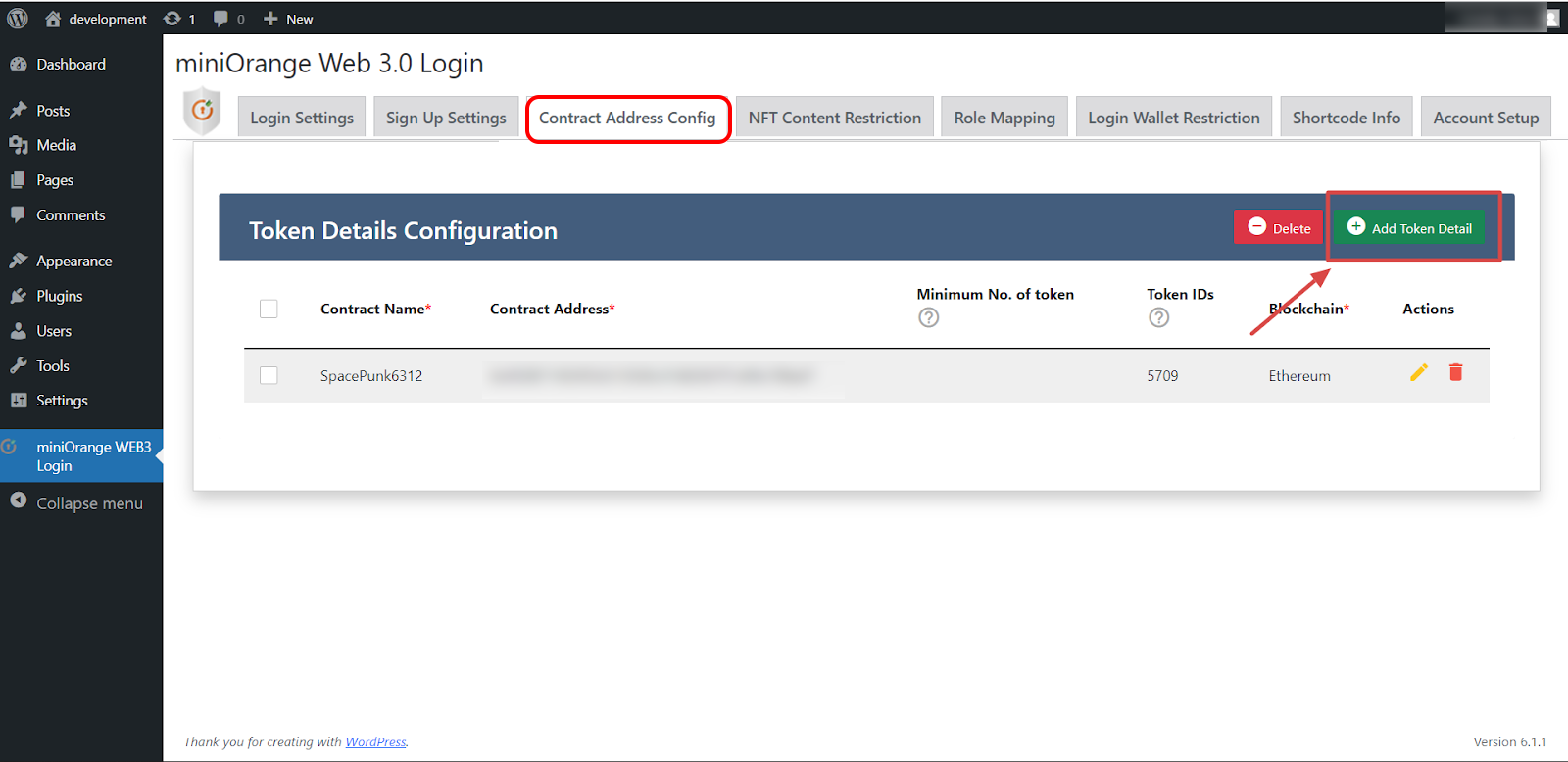This screenshot has height=762, width=1568.
Task: Click the Contract Name column header
Action: (375, 309)
